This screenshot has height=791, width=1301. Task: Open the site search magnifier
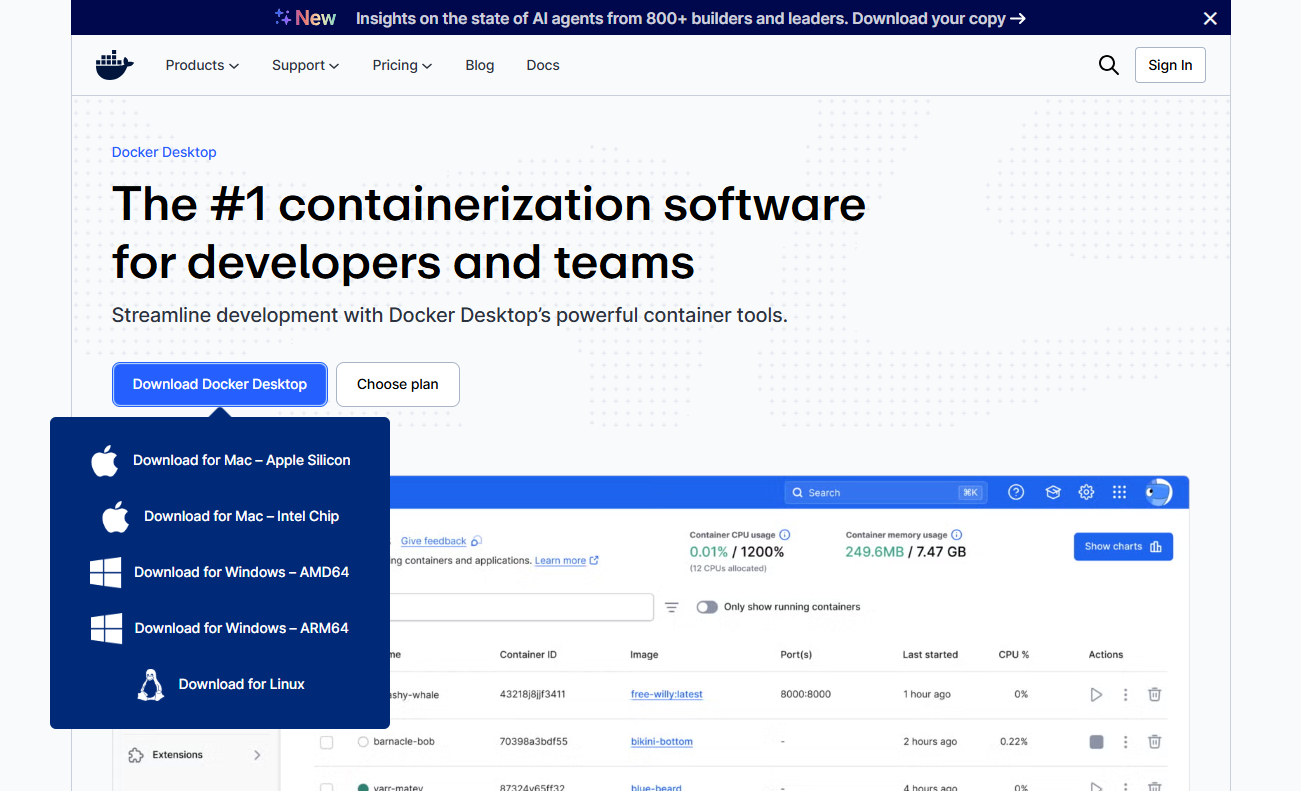click(1108, 65)
